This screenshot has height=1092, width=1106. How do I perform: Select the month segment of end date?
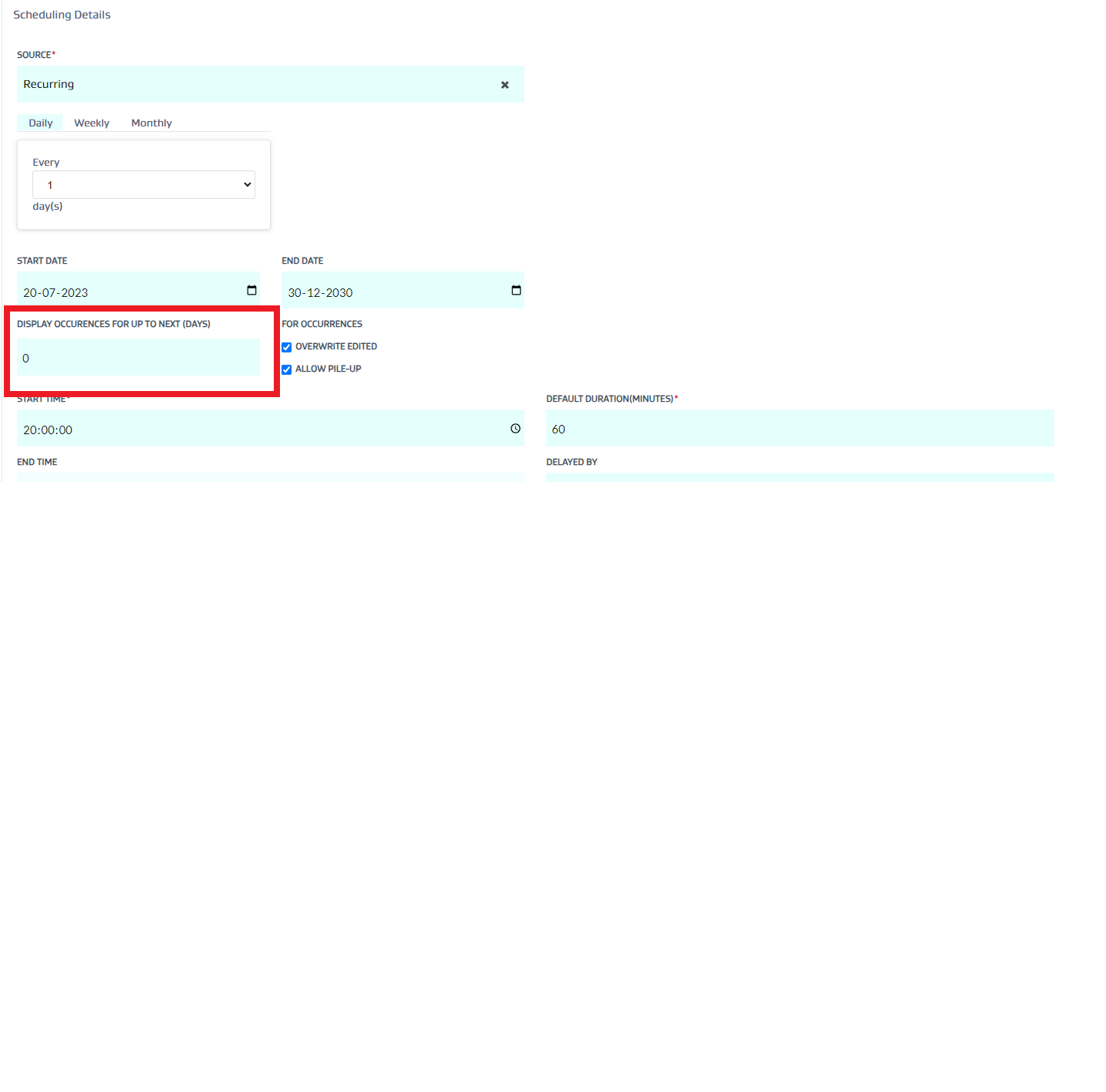pyautogui.click(x=316, y=293)
